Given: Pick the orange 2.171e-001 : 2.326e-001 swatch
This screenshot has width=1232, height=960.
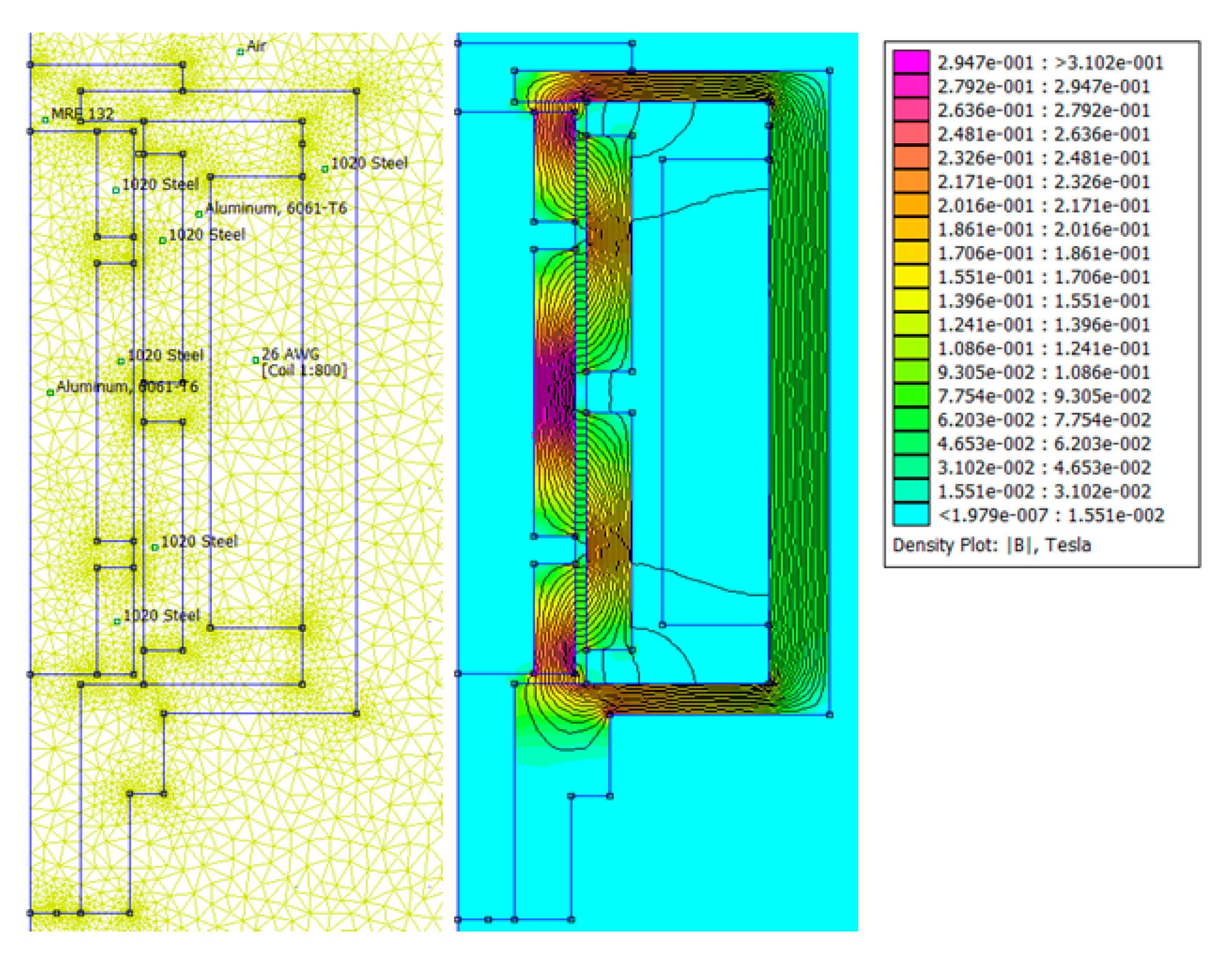Looking at the screenshot, I should 911,181.
